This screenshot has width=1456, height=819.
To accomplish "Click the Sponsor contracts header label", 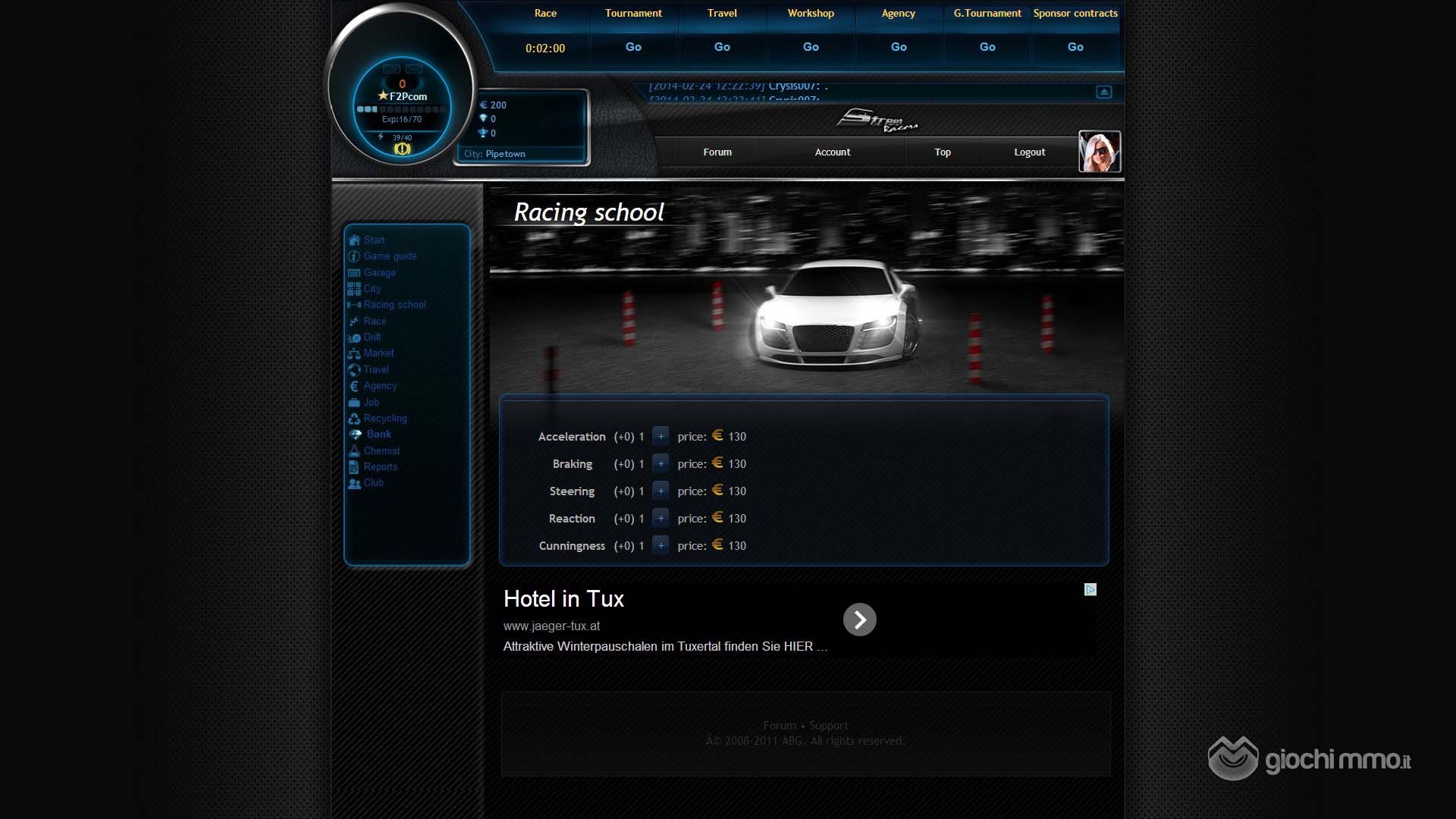I will 1075,14.
